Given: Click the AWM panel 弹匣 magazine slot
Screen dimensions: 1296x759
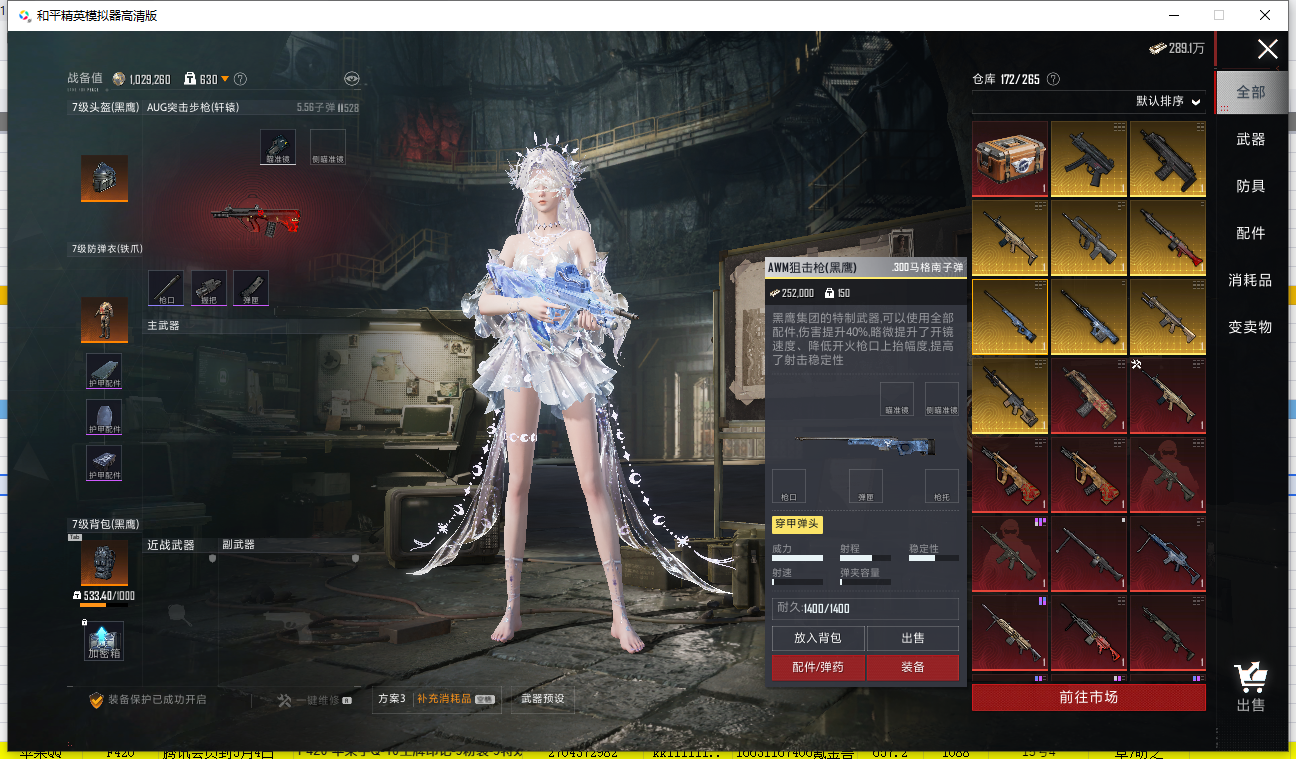Looking at the screenshot, I should click(866, 486).
